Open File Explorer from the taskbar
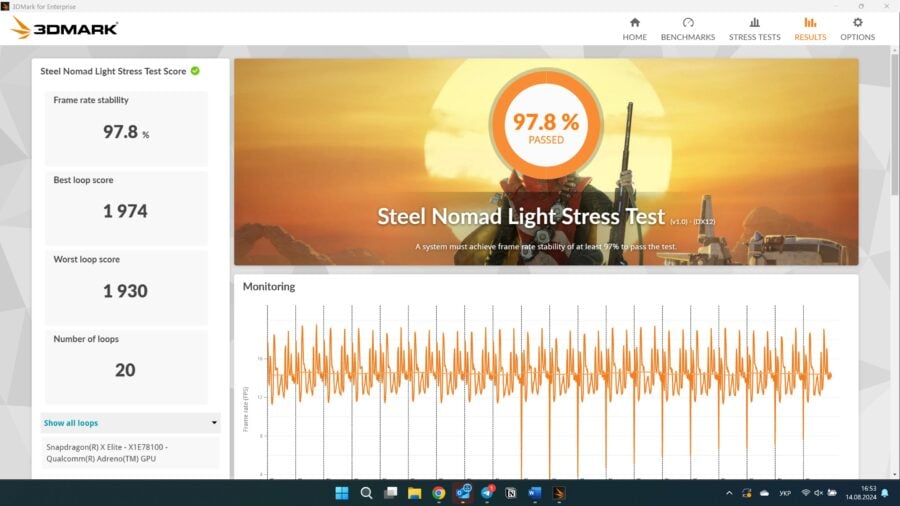The height and width of the screenshot is (506, 900). click(414, 493)
